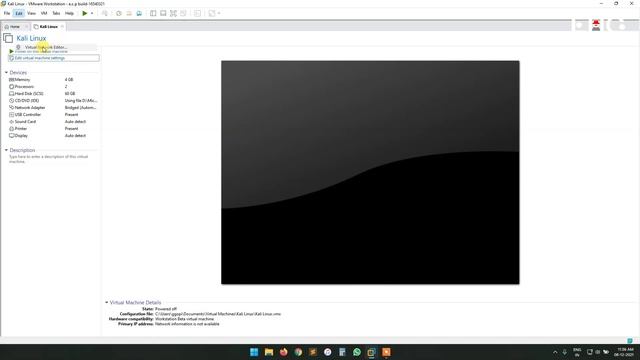The image size is (640, 360).
Task: Click the Kali Linux VM title heading
Action: [x=31, y=38]
